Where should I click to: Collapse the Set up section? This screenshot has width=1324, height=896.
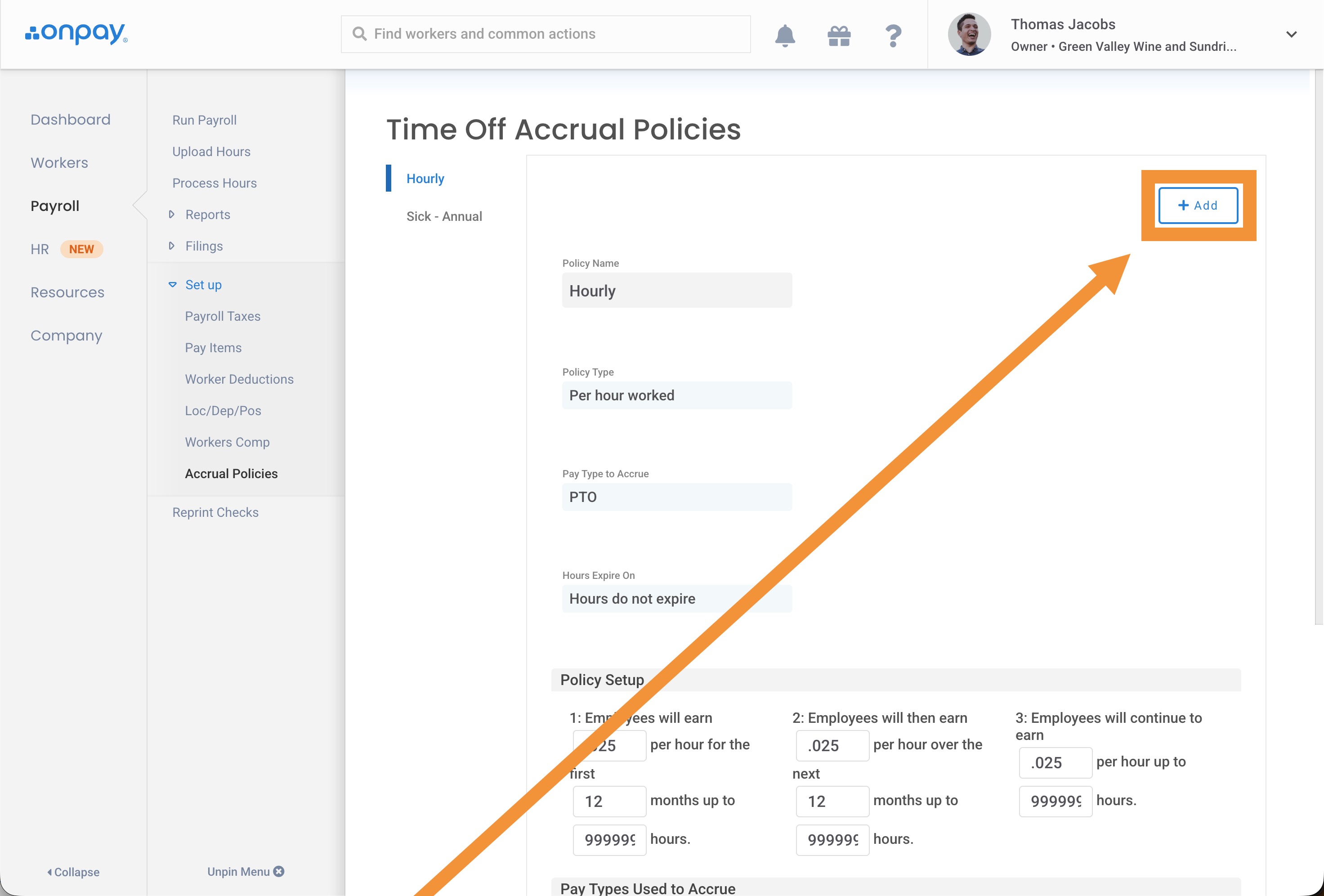coord(173,284)
